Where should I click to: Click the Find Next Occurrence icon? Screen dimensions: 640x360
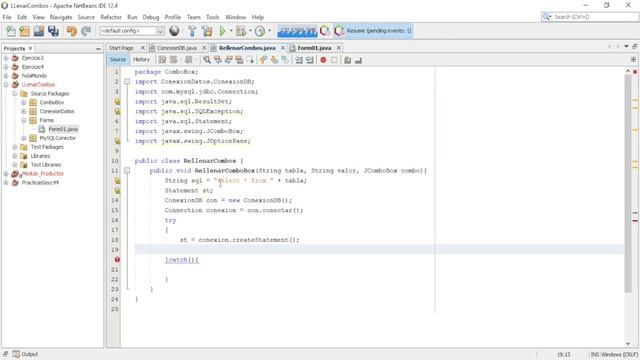tap(229, 60)
